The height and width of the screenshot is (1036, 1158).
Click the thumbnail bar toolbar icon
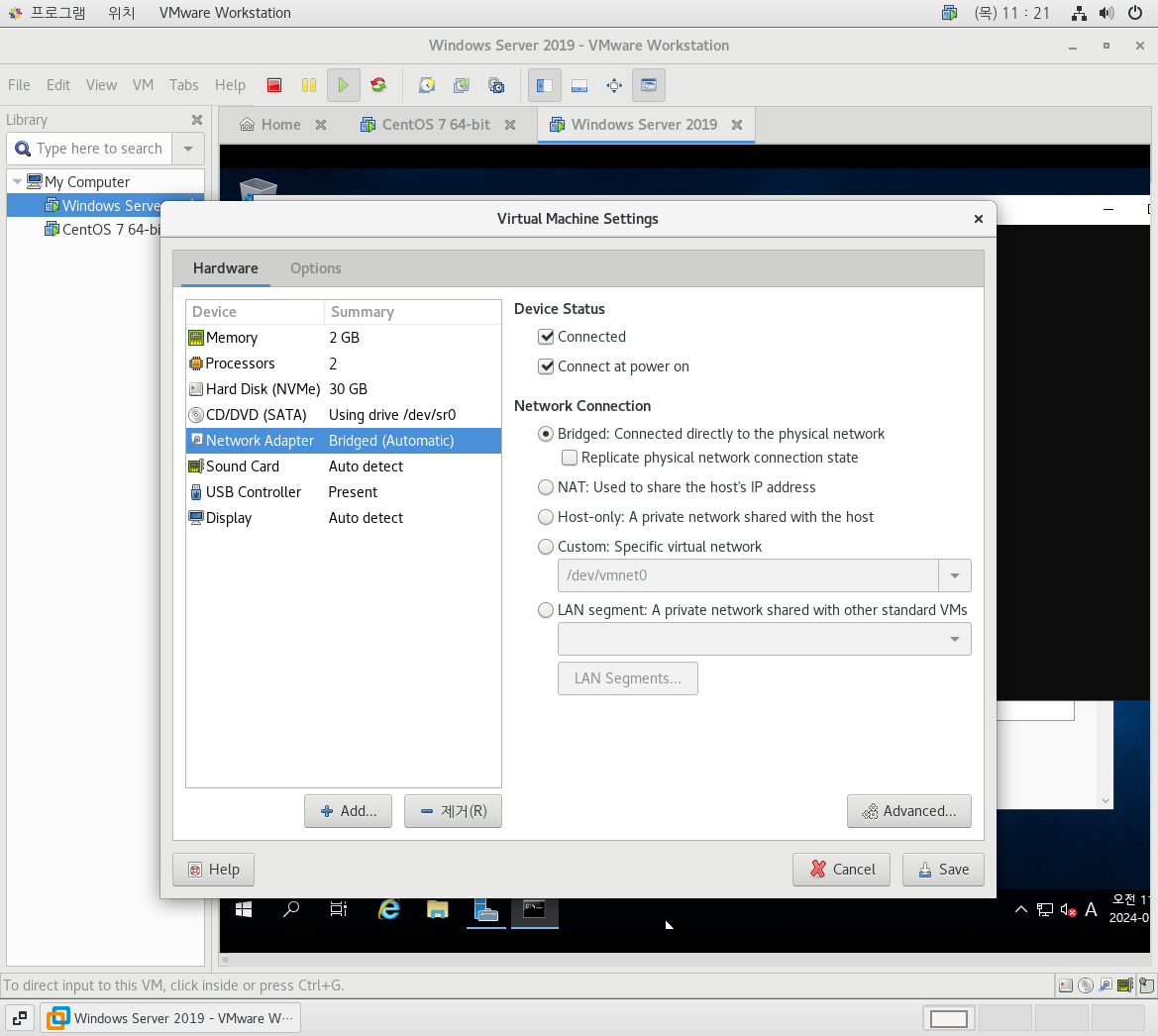579,85
